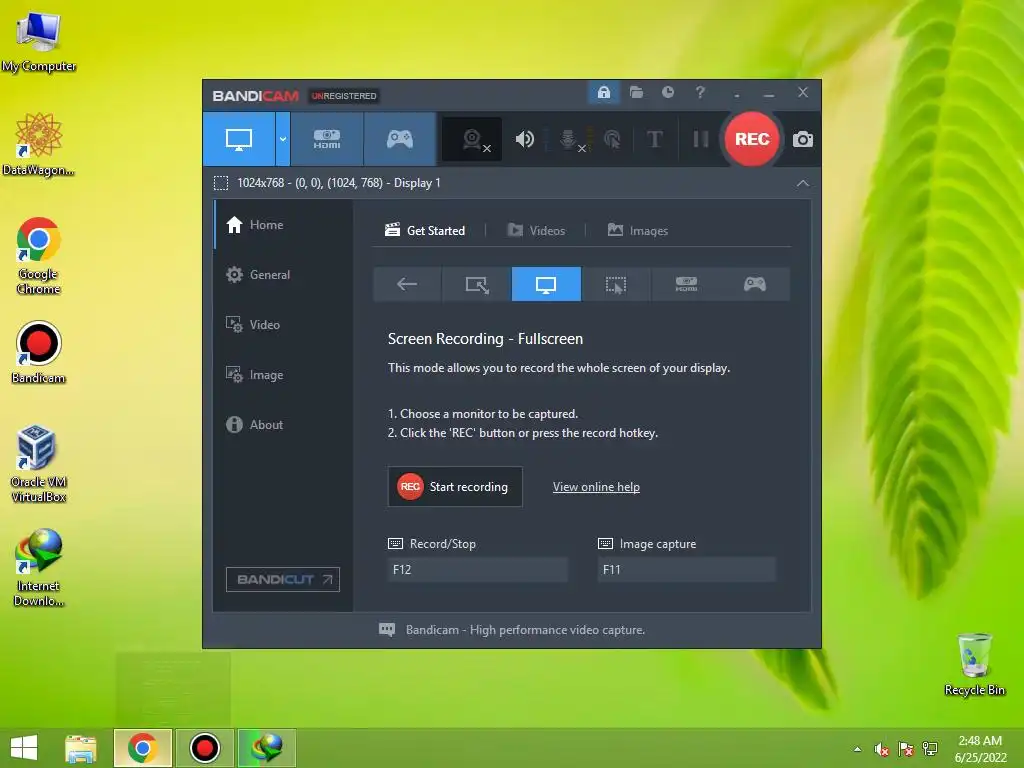Viewport: 1024px width, 768px height.
Task: Select HDMI device recording mode in top toolbar
Action: (x=327, y=139)
